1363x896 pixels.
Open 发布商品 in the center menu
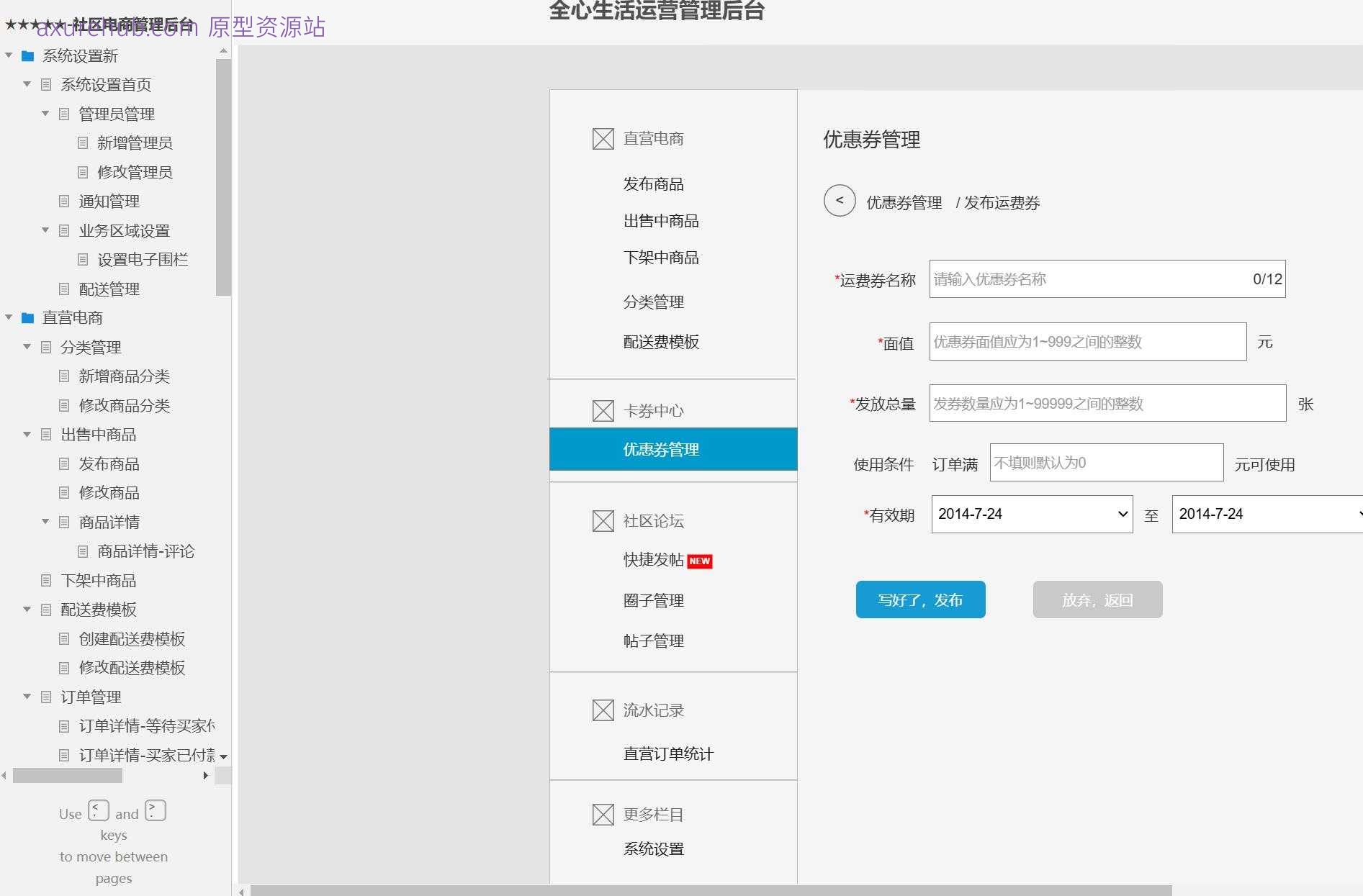tap(654, 184)
